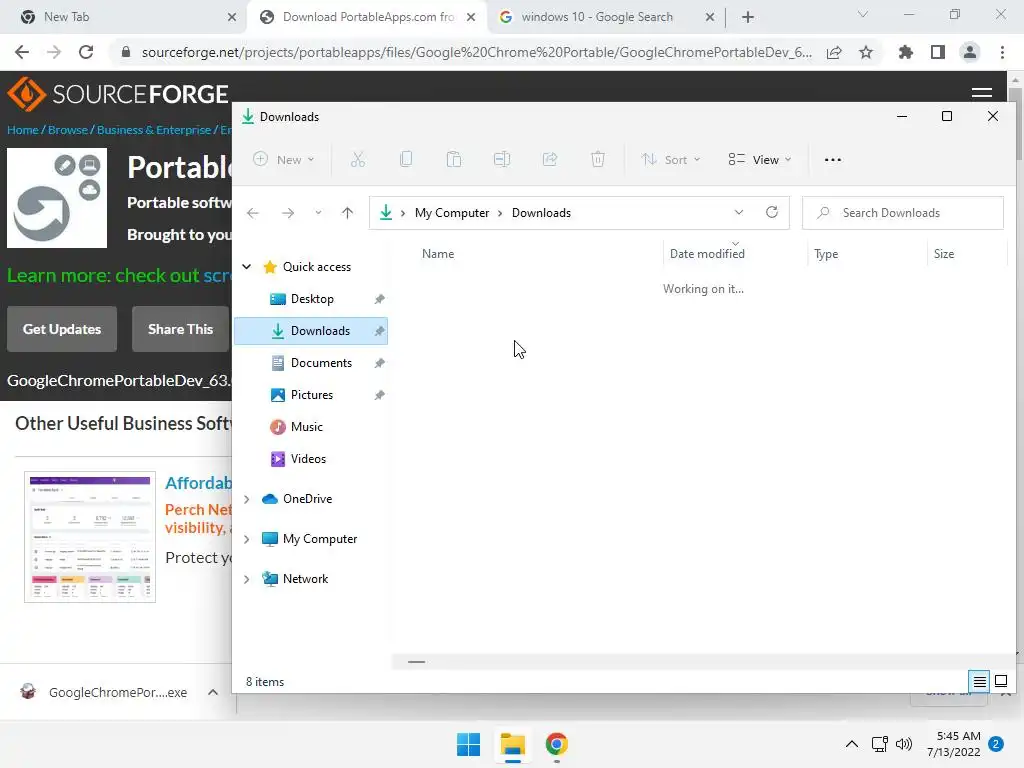Open SourceForge hamburger menu

pos(982,92)
